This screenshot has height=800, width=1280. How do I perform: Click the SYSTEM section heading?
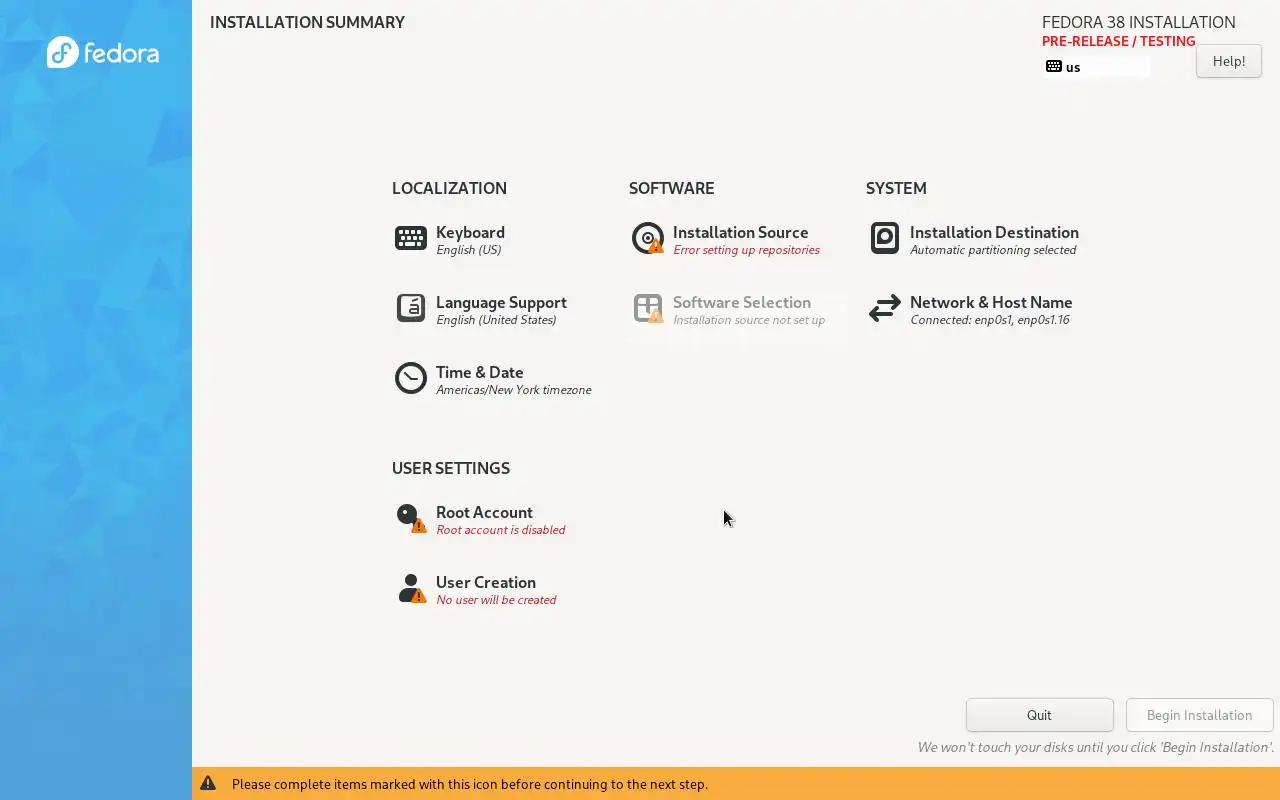point(896,188)
